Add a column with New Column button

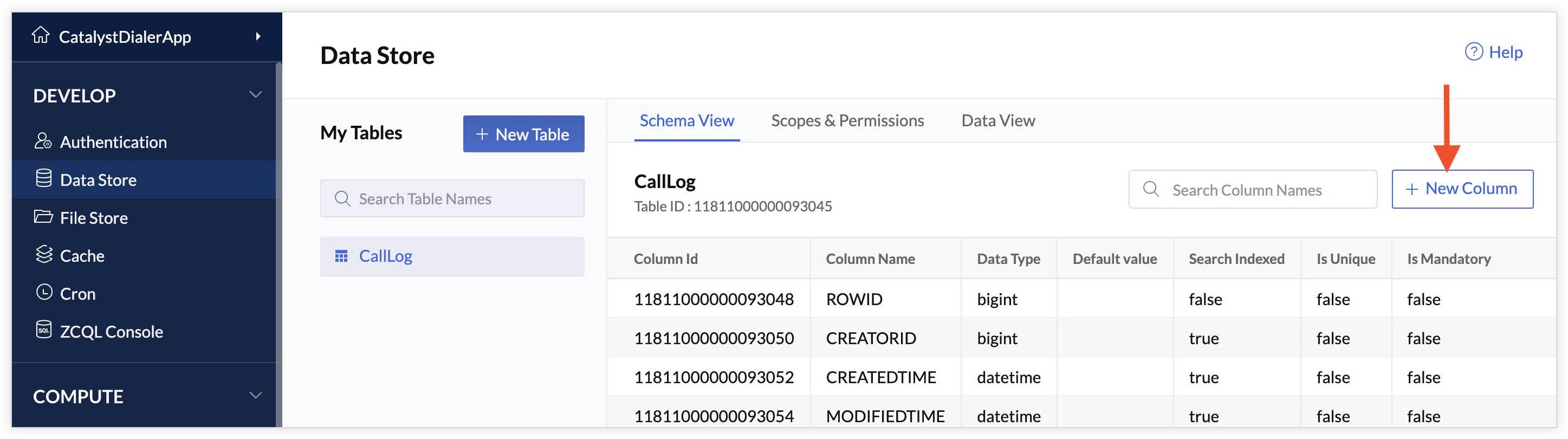point(1461,189)
